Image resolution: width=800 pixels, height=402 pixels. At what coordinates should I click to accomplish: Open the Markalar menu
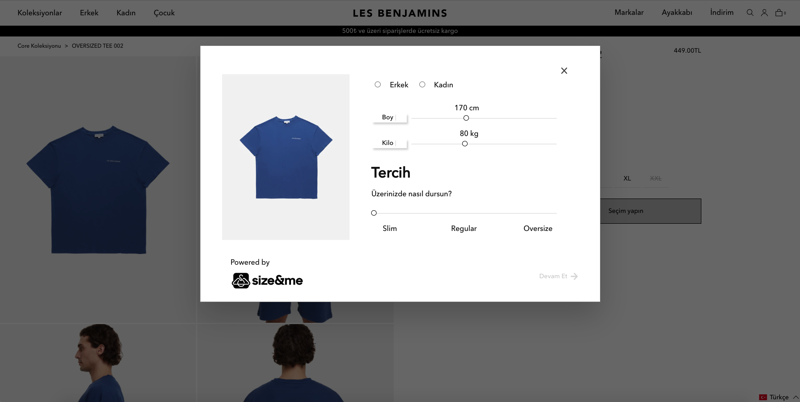point(629,13)
